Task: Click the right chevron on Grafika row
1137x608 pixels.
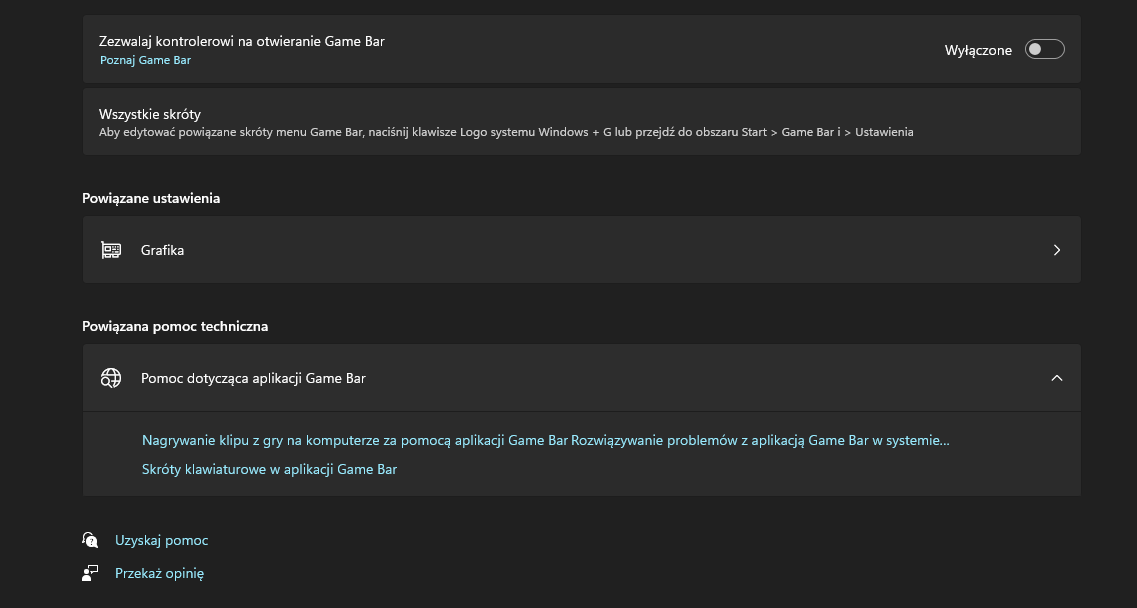Action: (1057, 250)
